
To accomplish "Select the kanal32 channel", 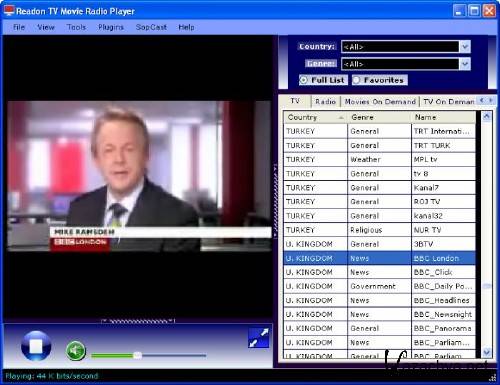I will (379, 216).
